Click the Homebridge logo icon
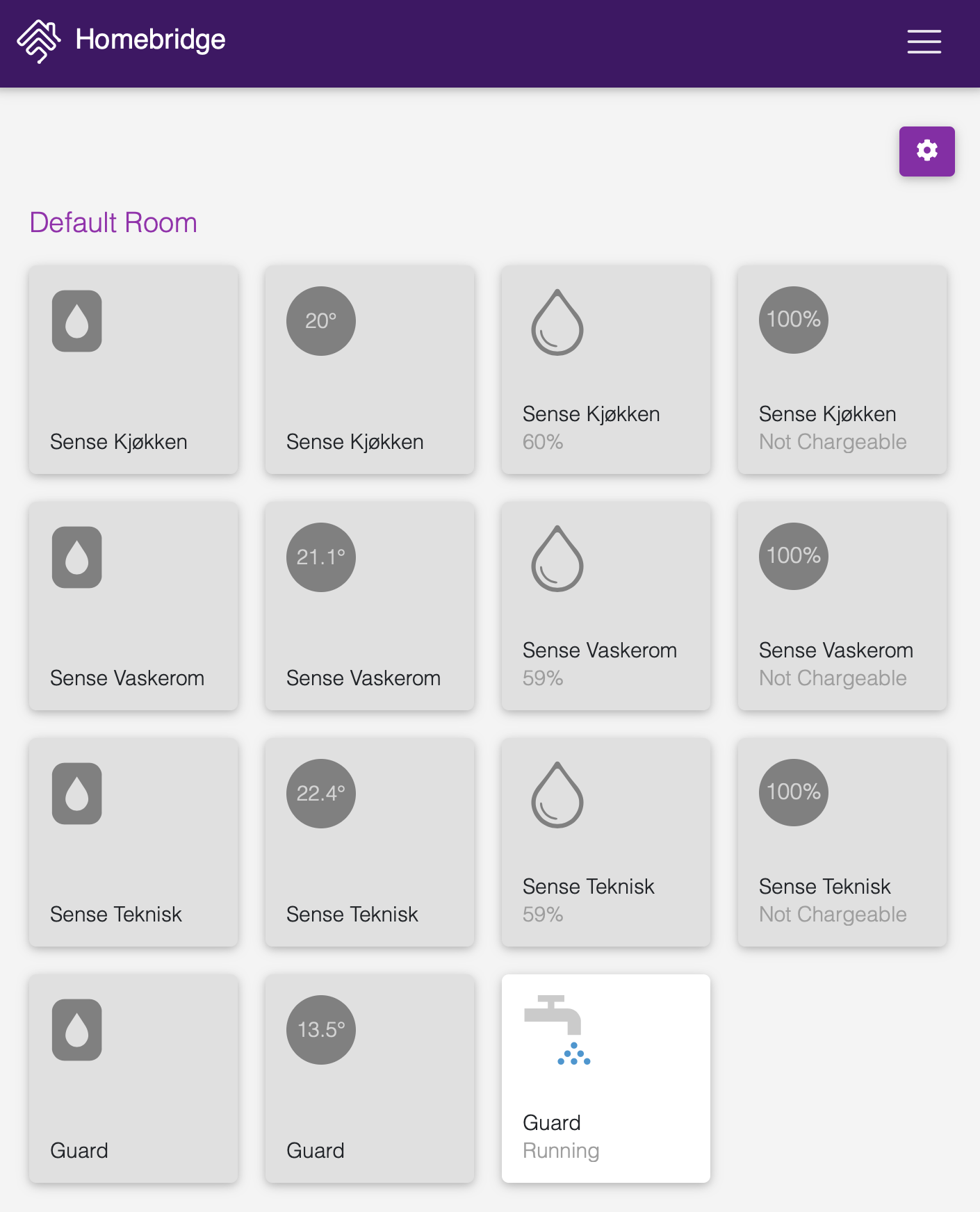The width and height of the screenshot is (980, 1212). click(39, 41)
